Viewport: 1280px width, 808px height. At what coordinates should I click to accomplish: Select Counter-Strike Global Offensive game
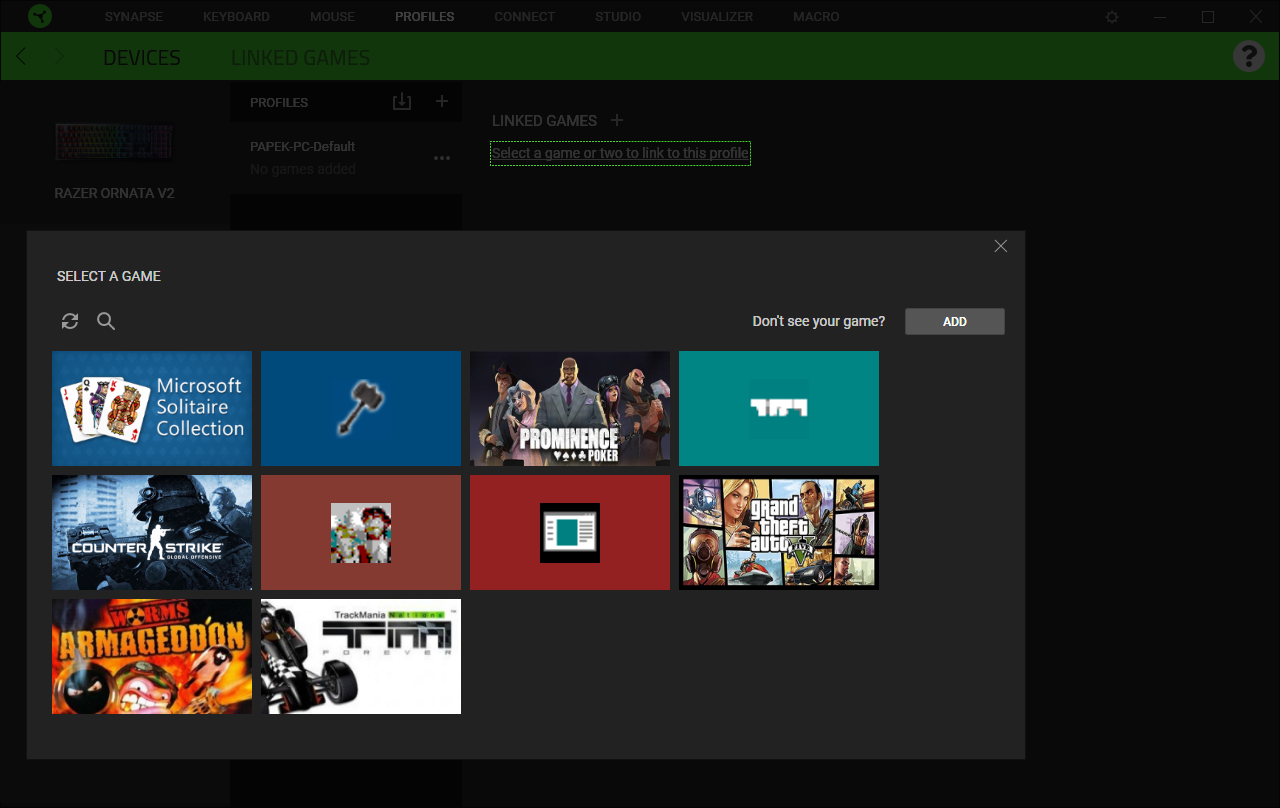(152, 532)
